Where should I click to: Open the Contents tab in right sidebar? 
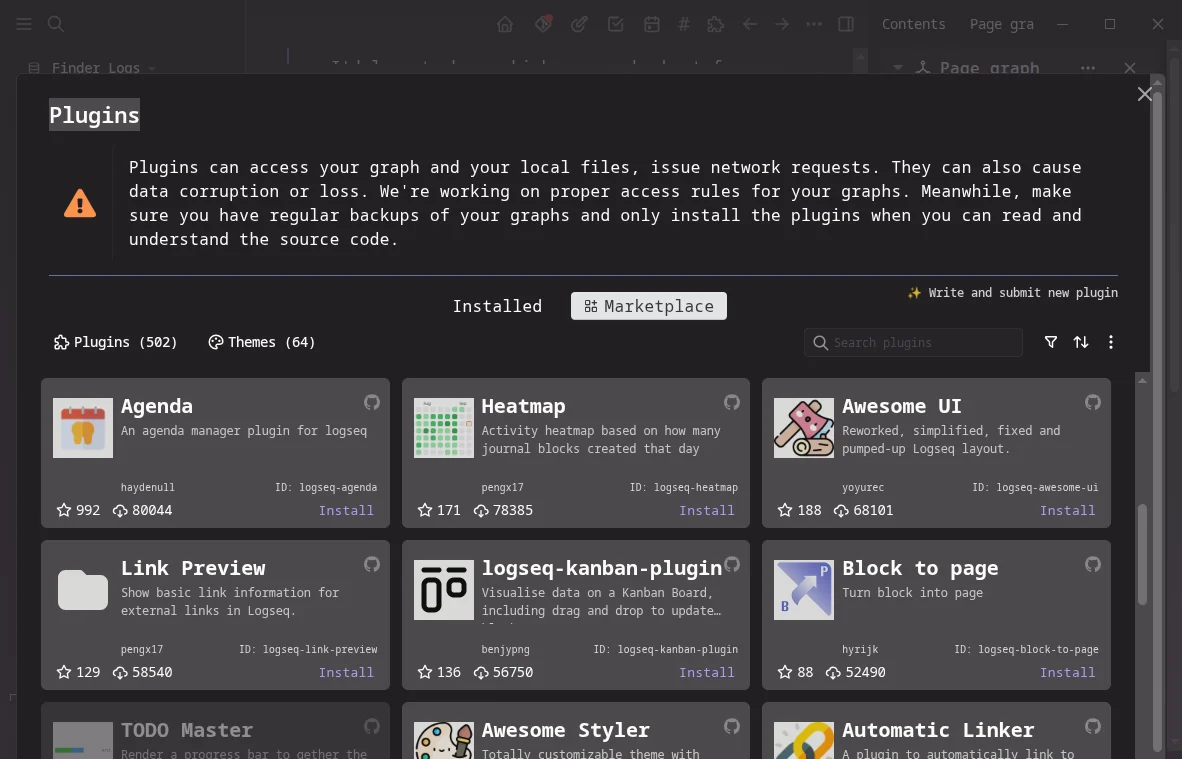914,24
